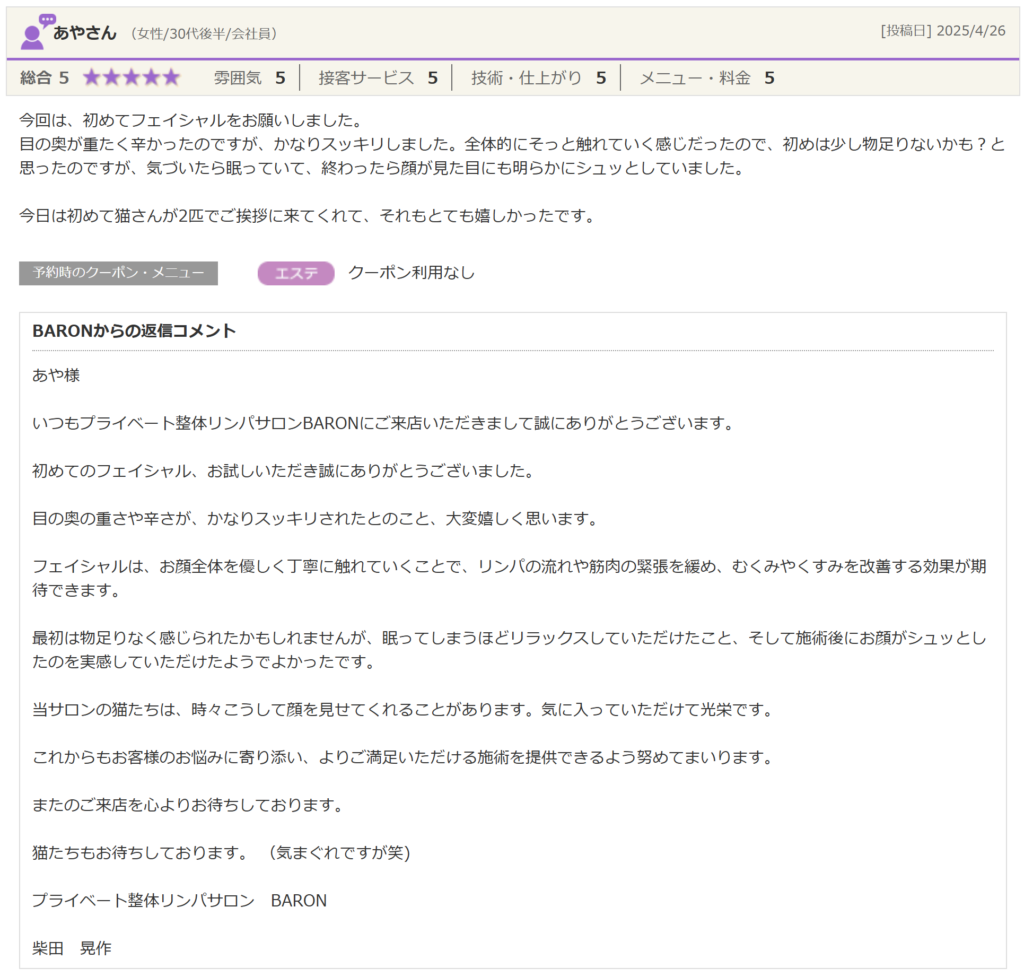Screen dimensions: 1024x977
Task: Click the reviewer attributes 女性/30代後半/会社員
Action: click(x=204, y=34)
